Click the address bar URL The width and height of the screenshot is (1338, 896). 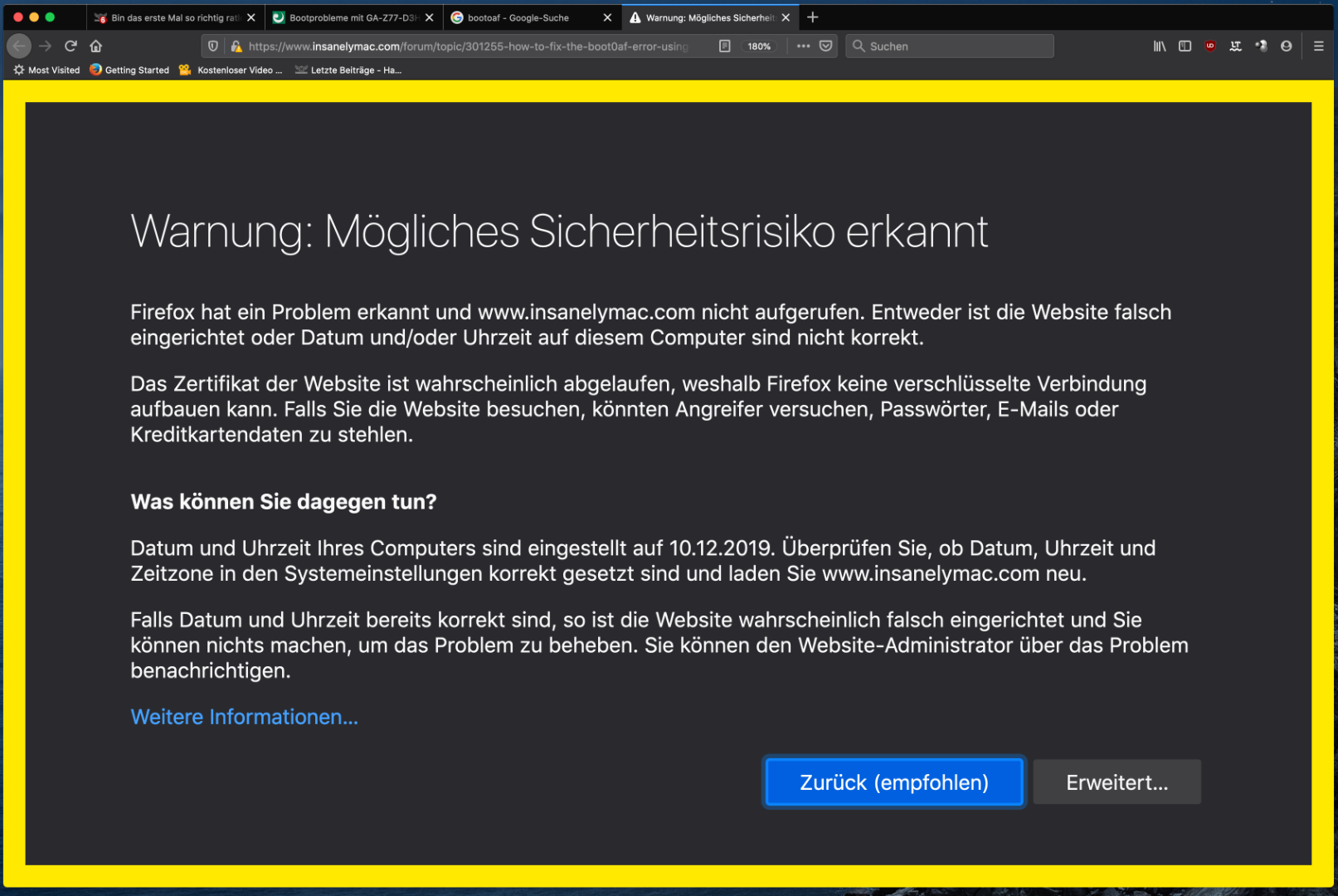[x=469, y=46]
